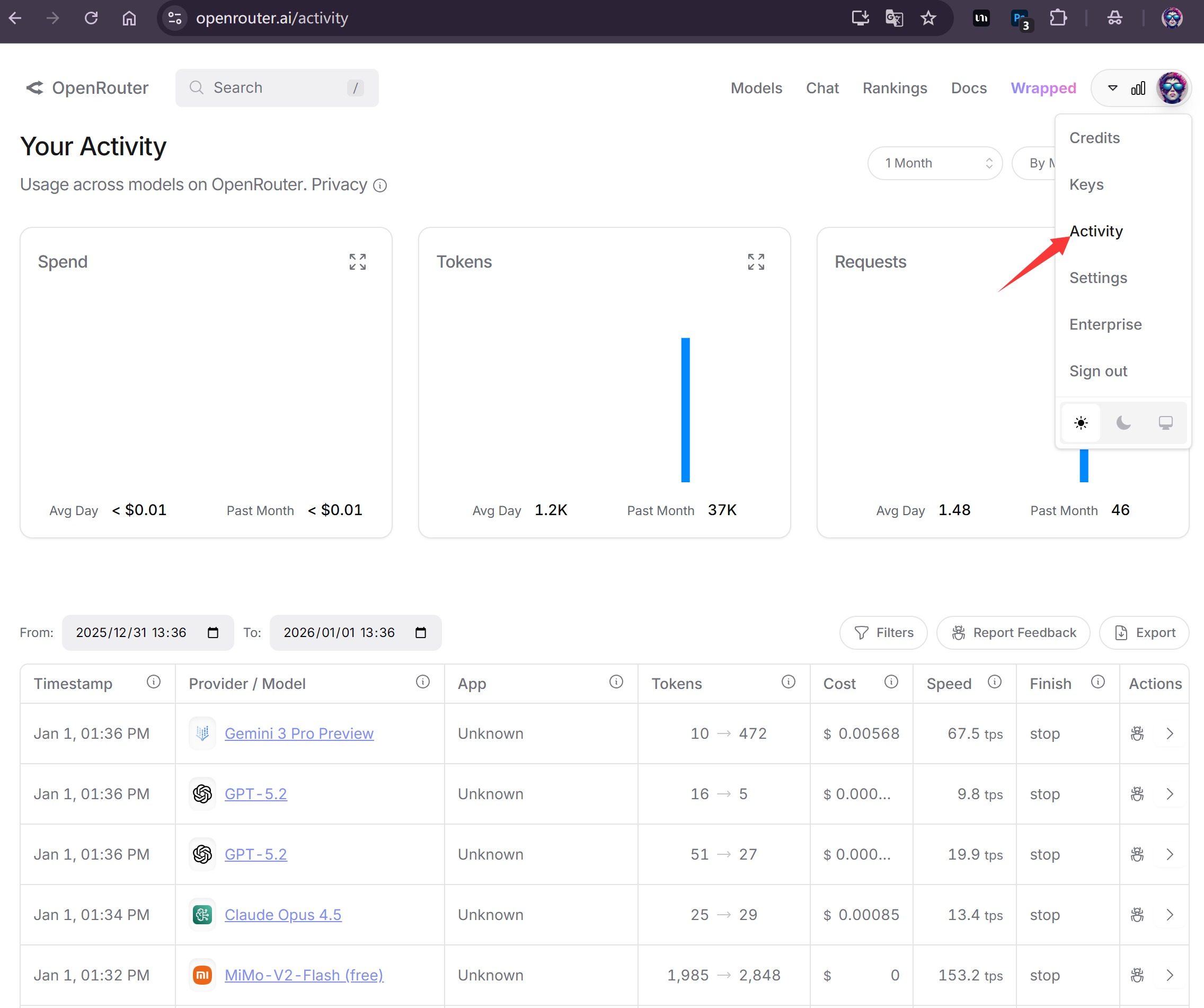
Task: Open calendar picker for From date
Action: [213, 632]
